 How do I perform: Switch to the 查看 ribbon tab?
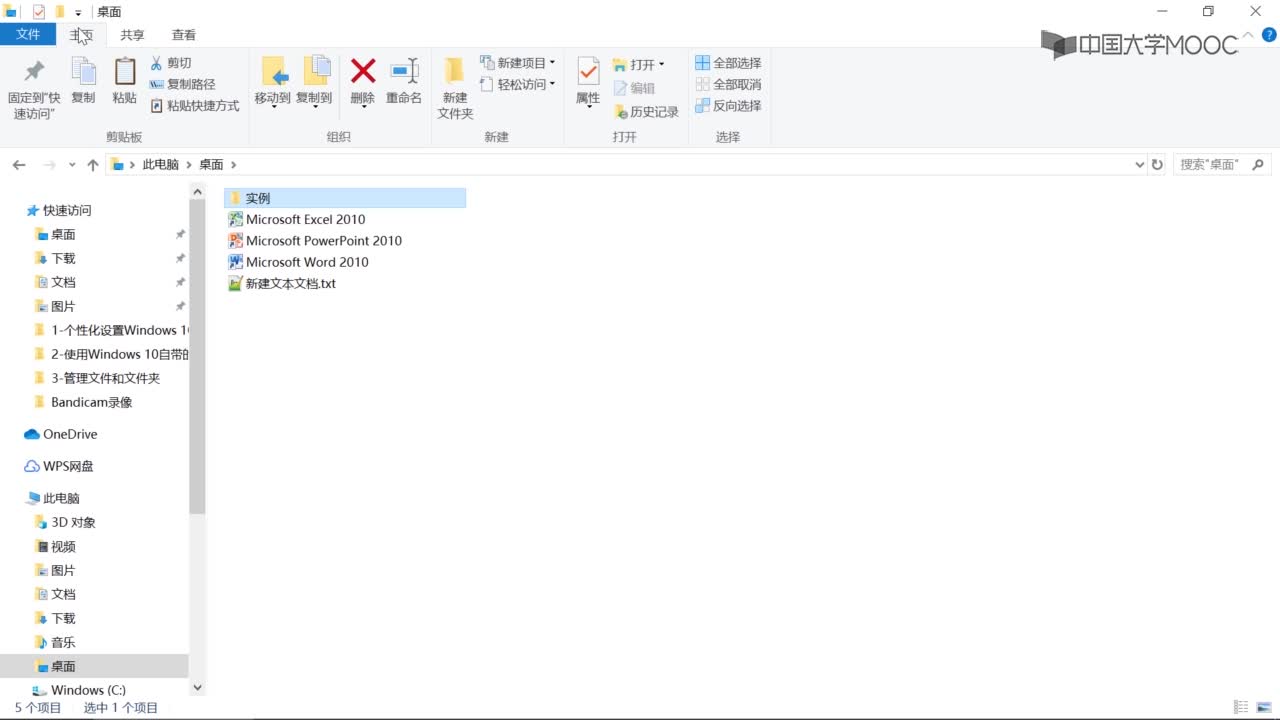coord(184,34)
